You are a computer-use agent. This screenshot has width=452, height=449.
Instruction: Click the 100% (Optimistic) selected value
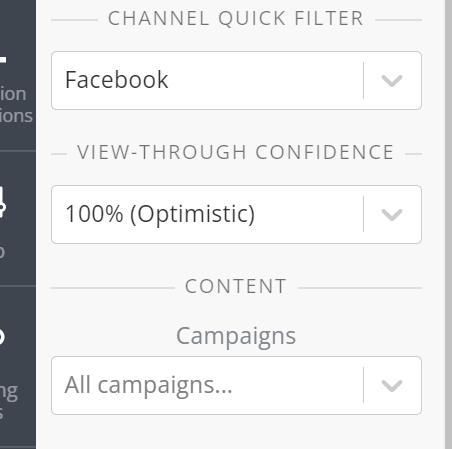pos(160,214)
